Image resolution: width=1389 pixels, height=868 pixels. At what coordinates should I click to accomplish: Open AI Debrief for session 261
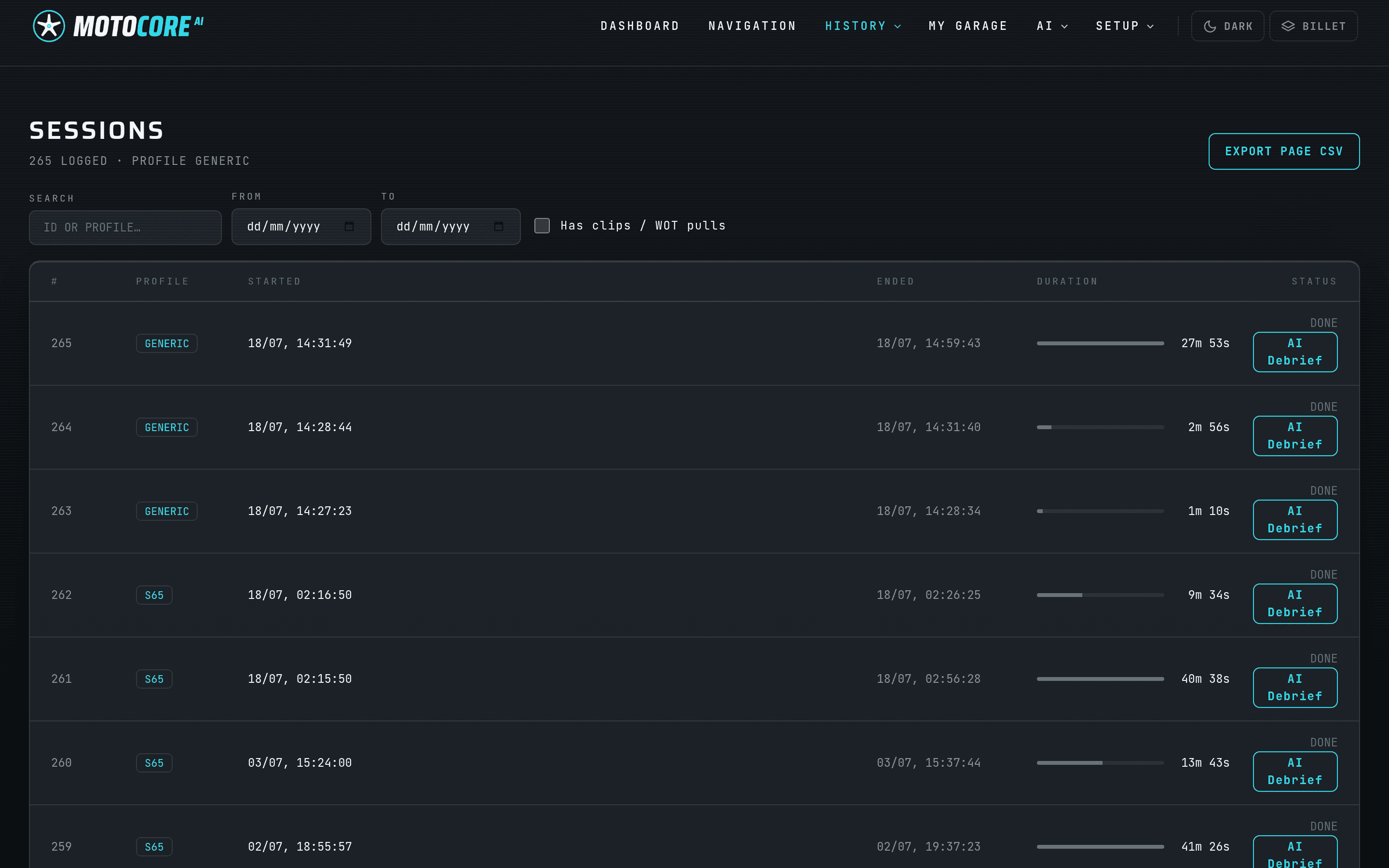(1295, 688)
